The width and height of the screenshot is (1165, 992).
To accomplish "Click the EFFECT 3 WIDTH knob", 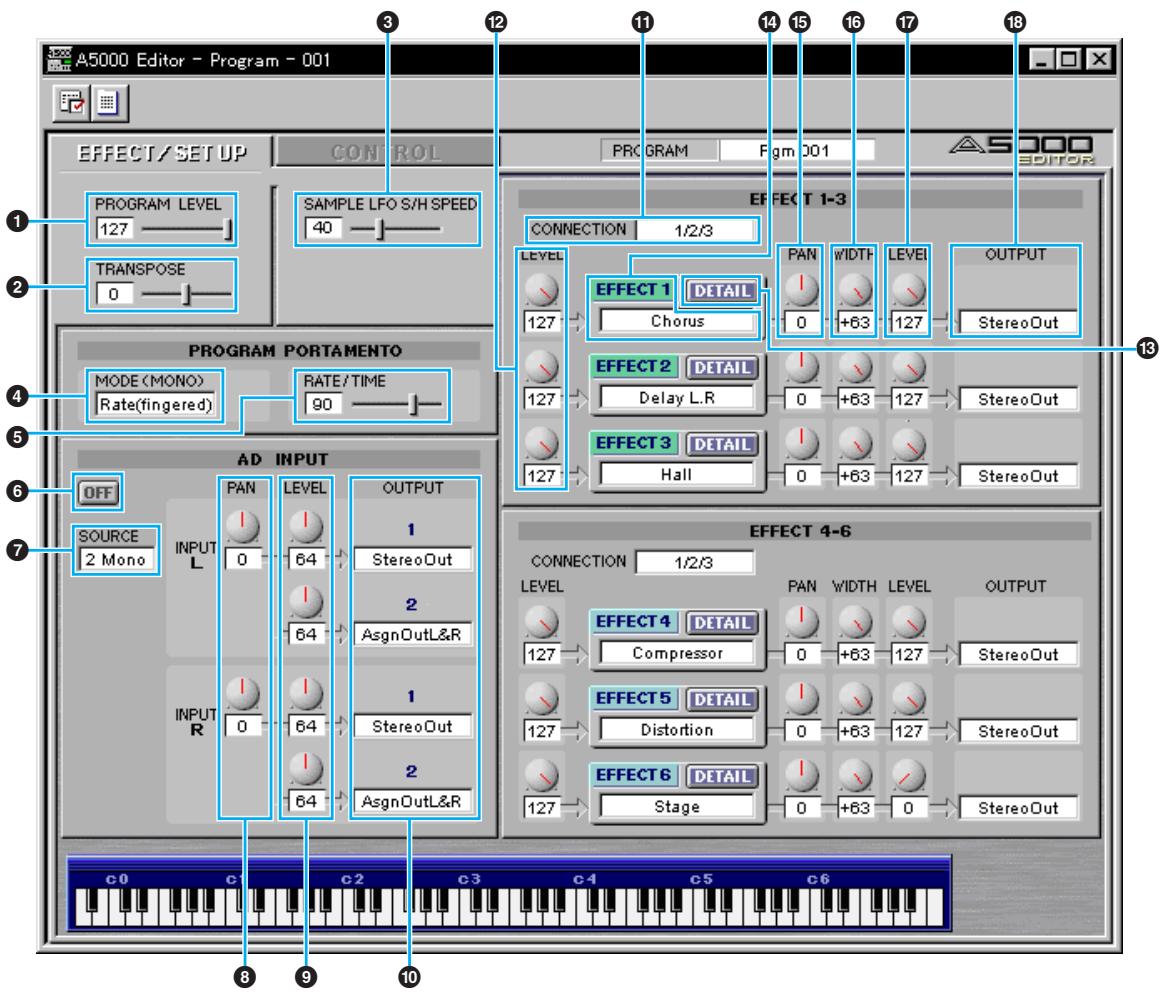I will (x=854, y=443).
